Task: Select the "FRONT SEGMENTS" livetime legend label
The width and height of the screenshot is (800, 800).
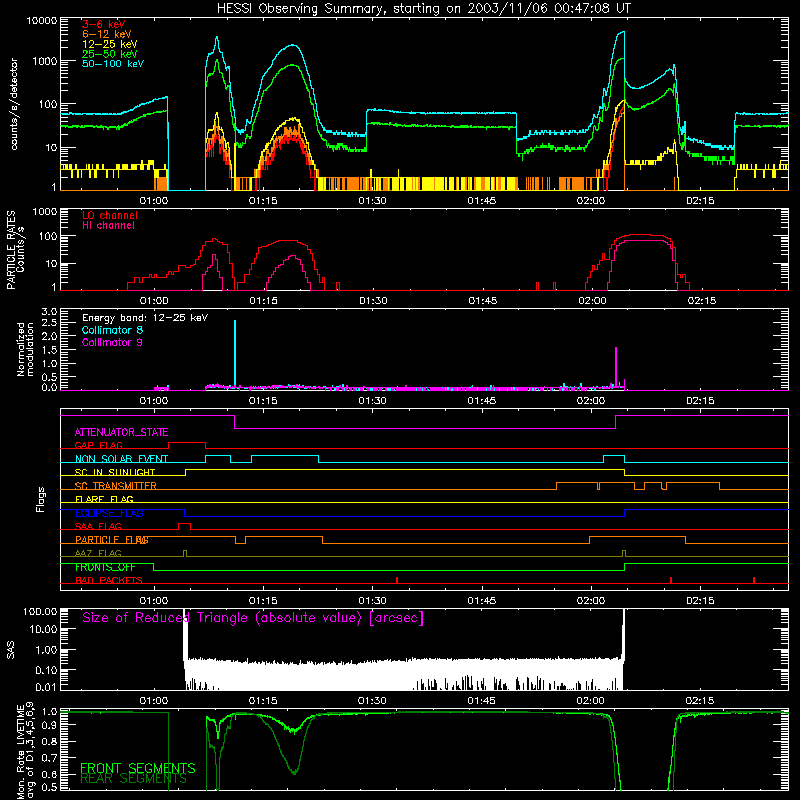Action: [x=138, y=768]
